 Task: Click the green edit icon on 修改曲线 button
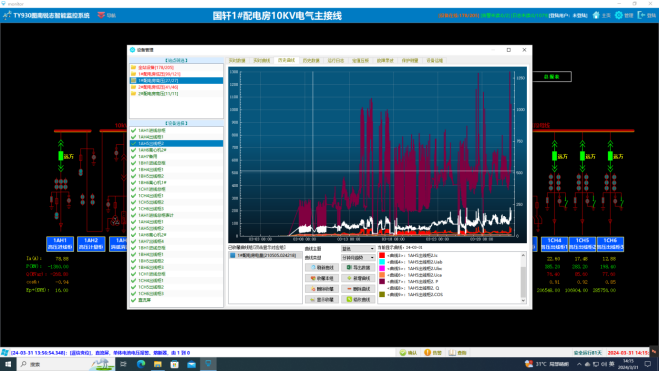click(x=349, y=300)
